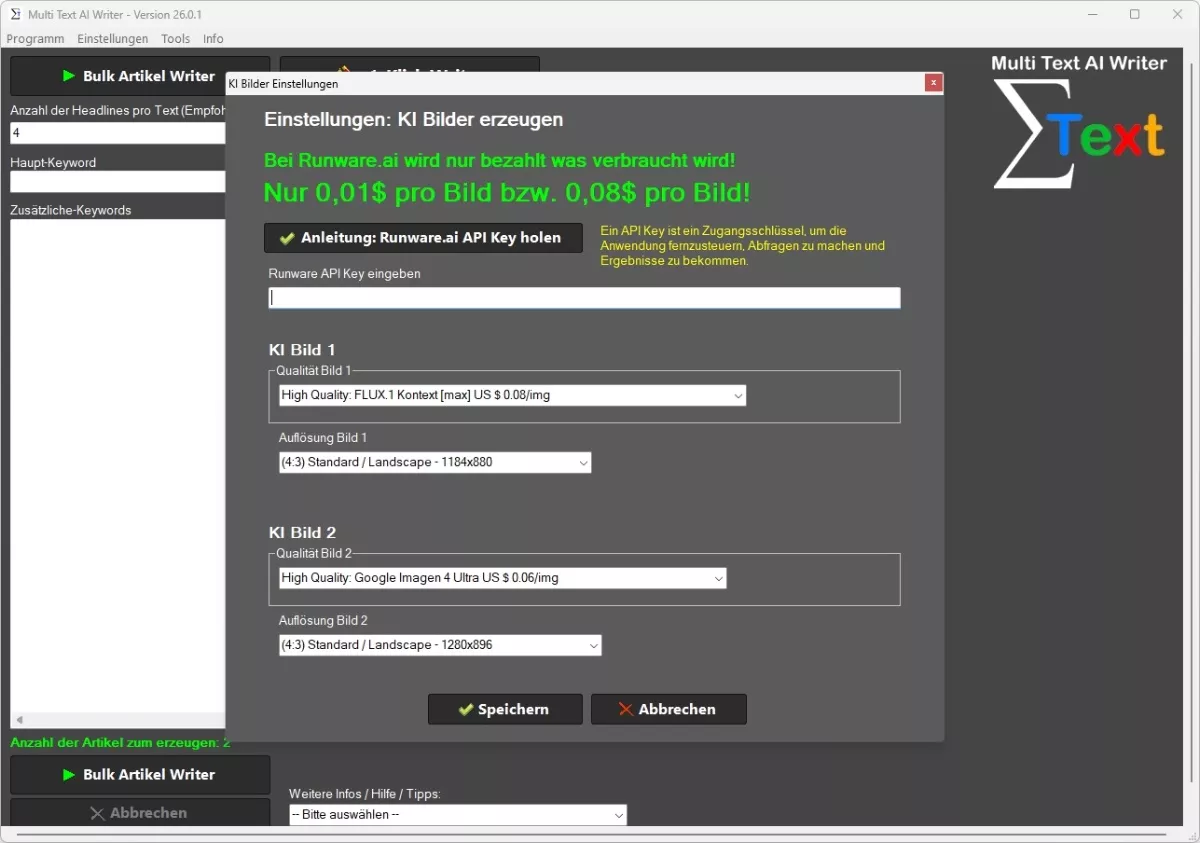This screenshot has height=843, width=1200.
Task: Click the checkmark icon on Anleitung button
Action: (287, 239)
